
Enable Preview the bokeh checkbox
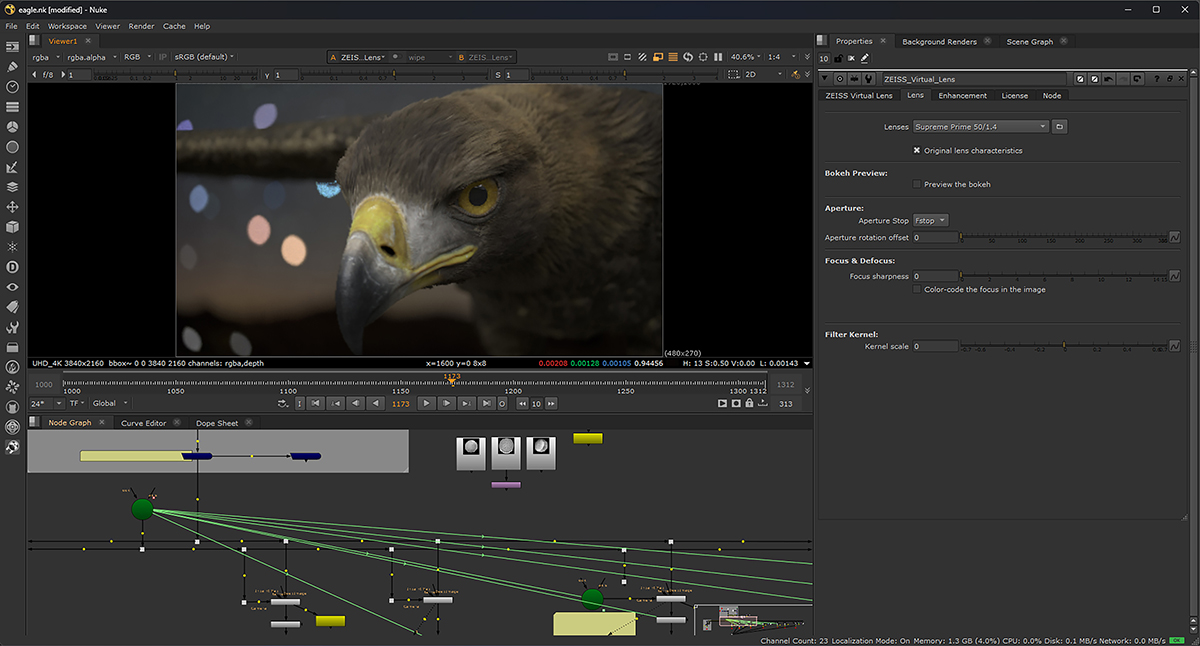[917, 184]
